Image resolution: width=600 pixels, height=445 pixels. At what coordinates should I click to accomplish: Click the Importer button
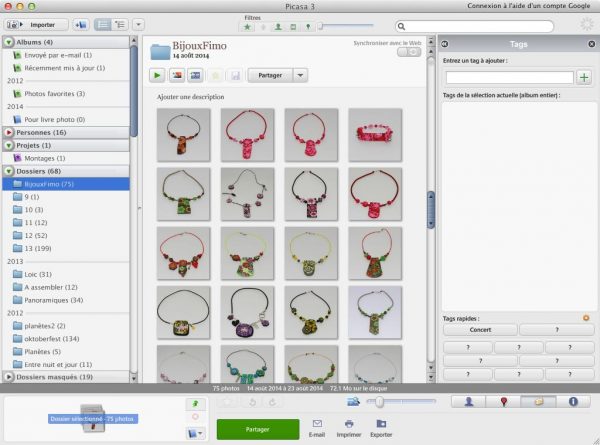coord(36,24)
